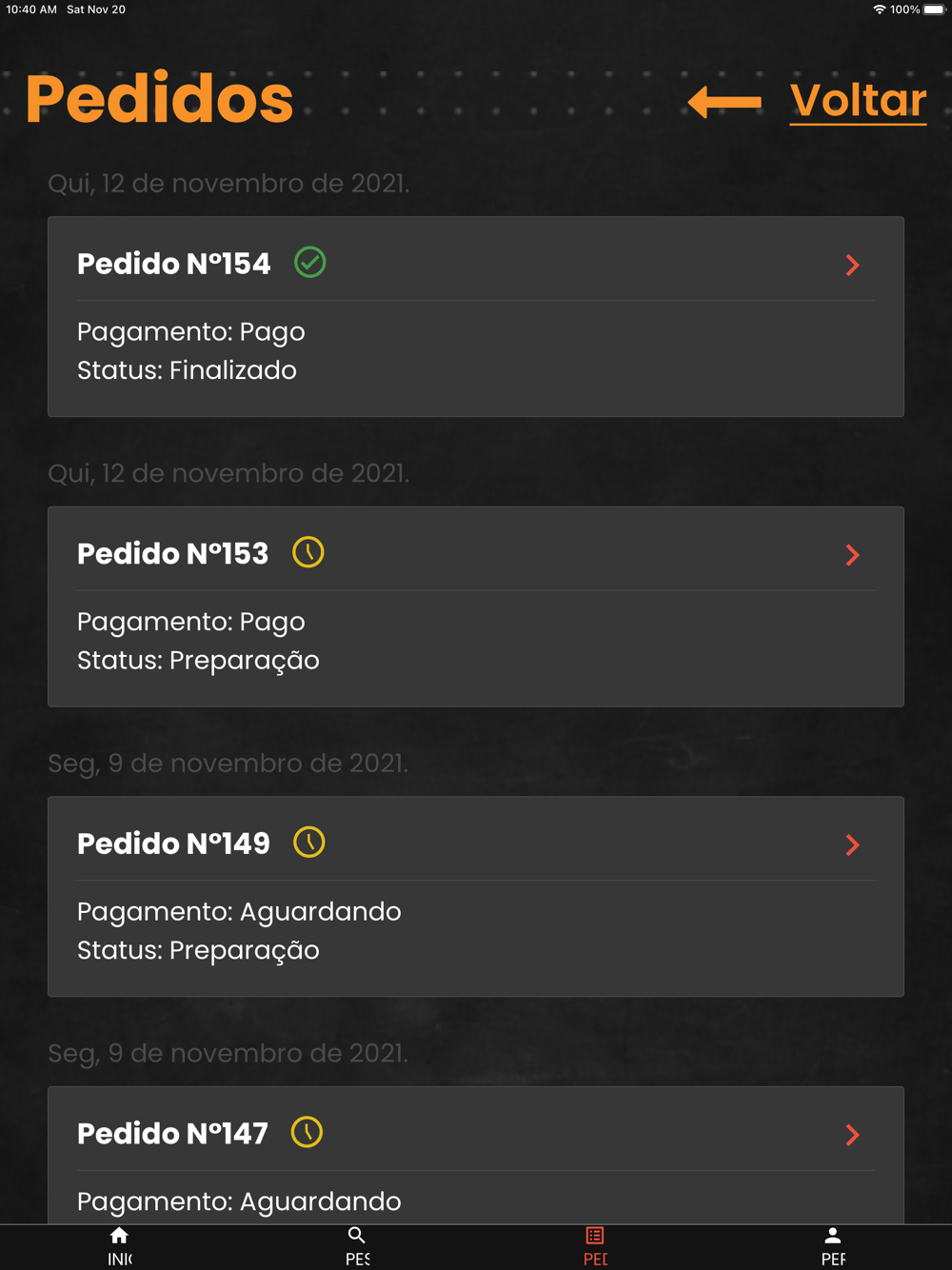
Task: Click the Voltar link
Action: [x=858, y=100]
